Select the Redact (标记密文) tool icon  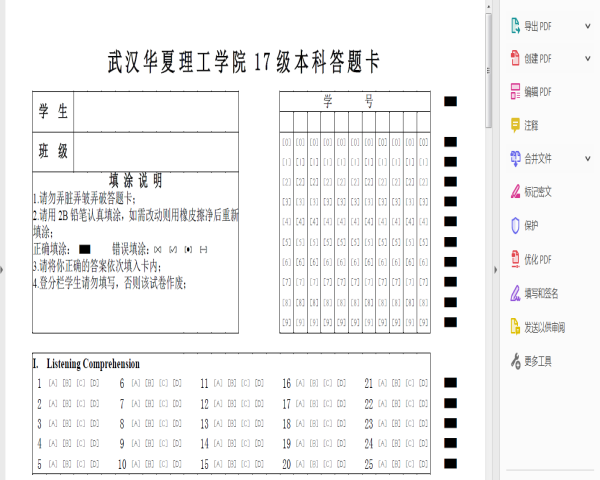515,191
